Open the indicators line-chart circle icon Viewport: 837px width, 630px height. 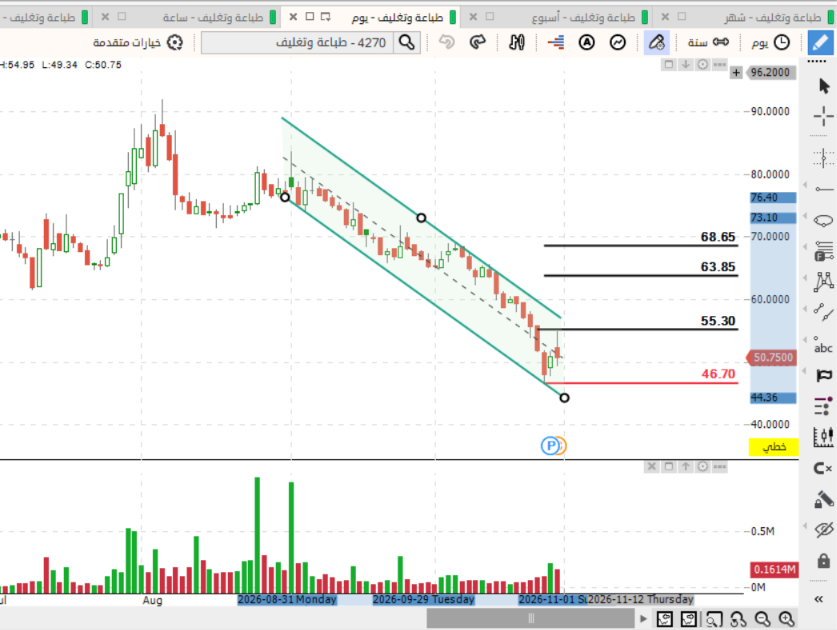[618, 42]
